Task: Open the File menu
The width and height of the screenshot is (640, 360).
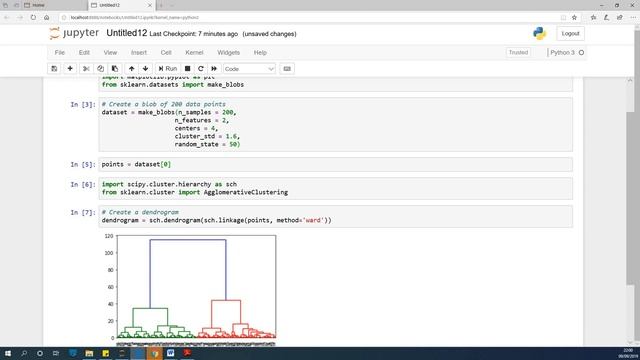Action: (x=60, y=53)
